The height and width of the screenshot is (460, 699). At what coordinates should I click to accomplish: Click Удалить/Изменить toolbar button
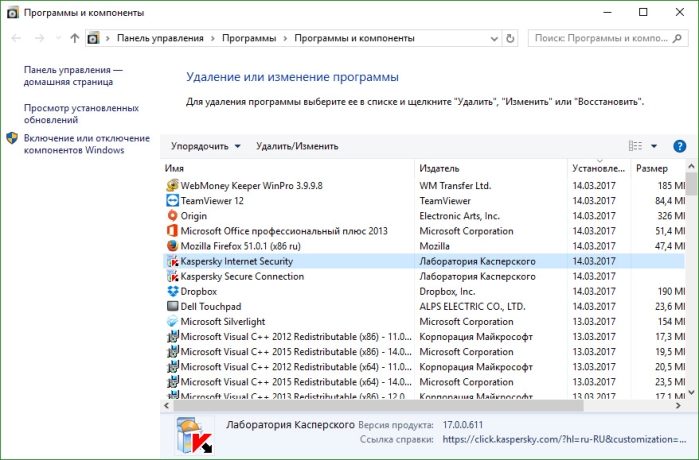(x=297, y=146)
